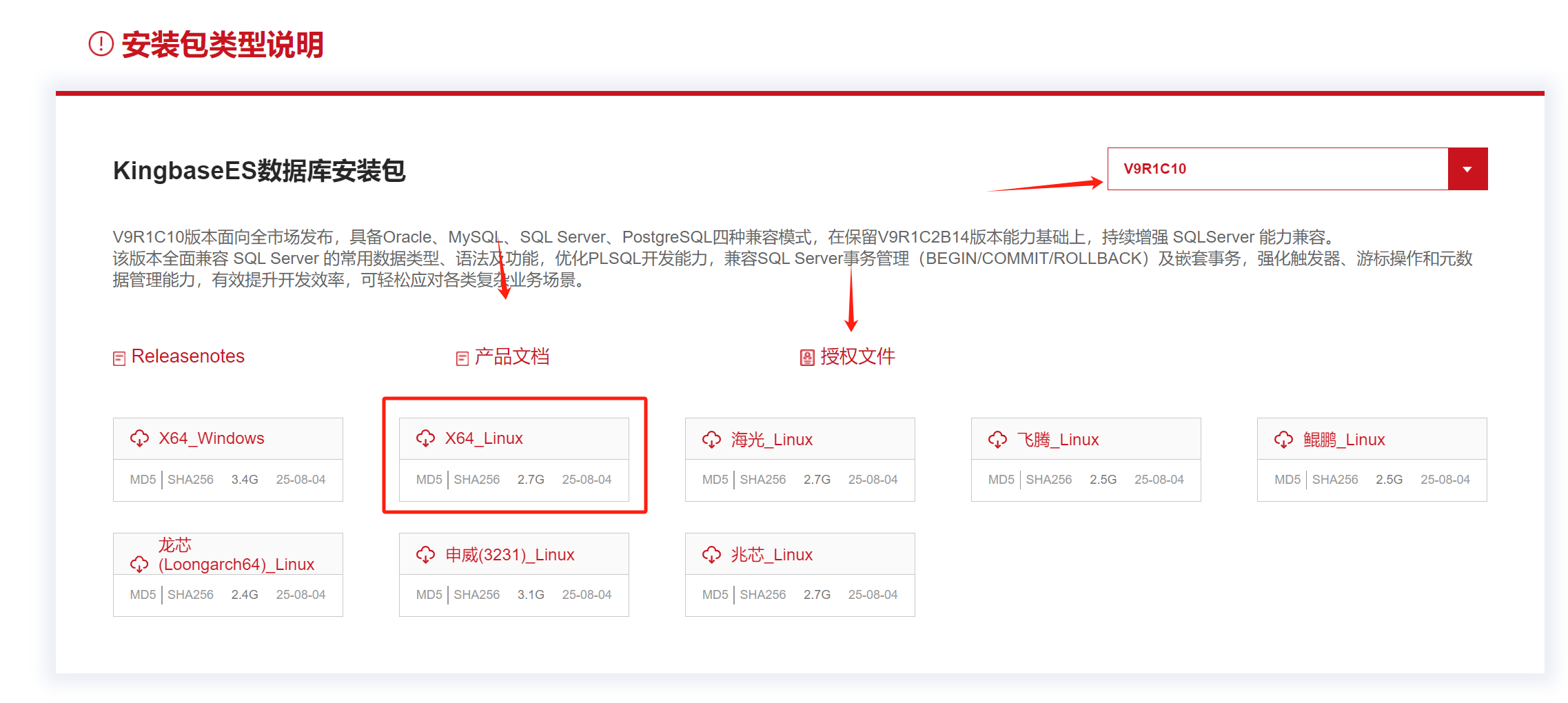Click the download cloud icon beside X64_Linux
Image resolution: width=1568 pixels, height=703 pixels.
425,438
